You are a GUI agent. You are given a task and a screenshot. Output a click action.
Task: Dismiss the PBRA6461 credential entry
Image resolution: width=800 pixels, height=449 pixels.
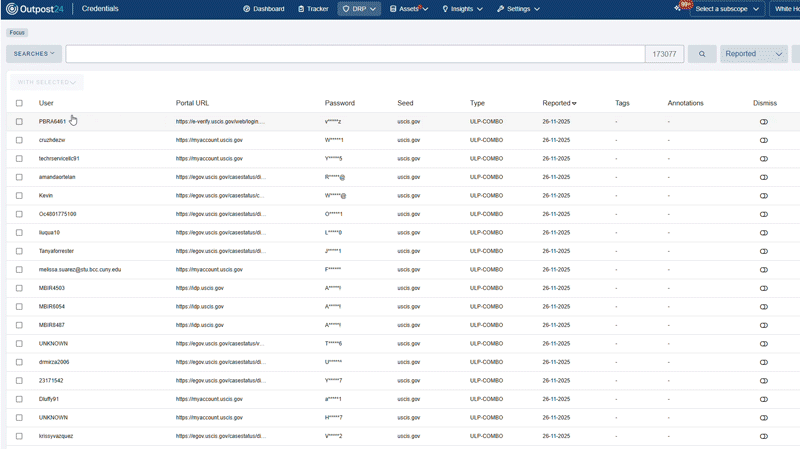763,121
